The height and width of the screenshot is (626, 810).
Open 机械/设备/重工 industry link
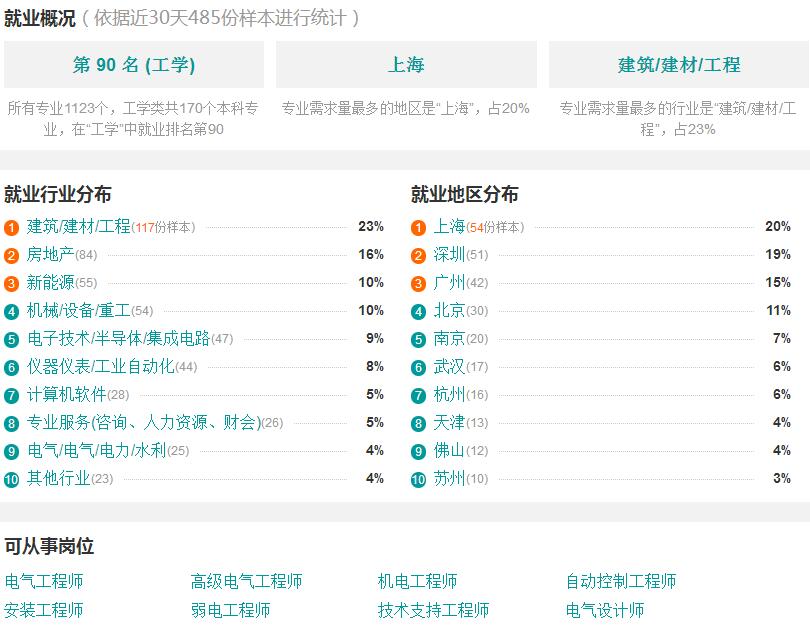(x=79, y=310)
